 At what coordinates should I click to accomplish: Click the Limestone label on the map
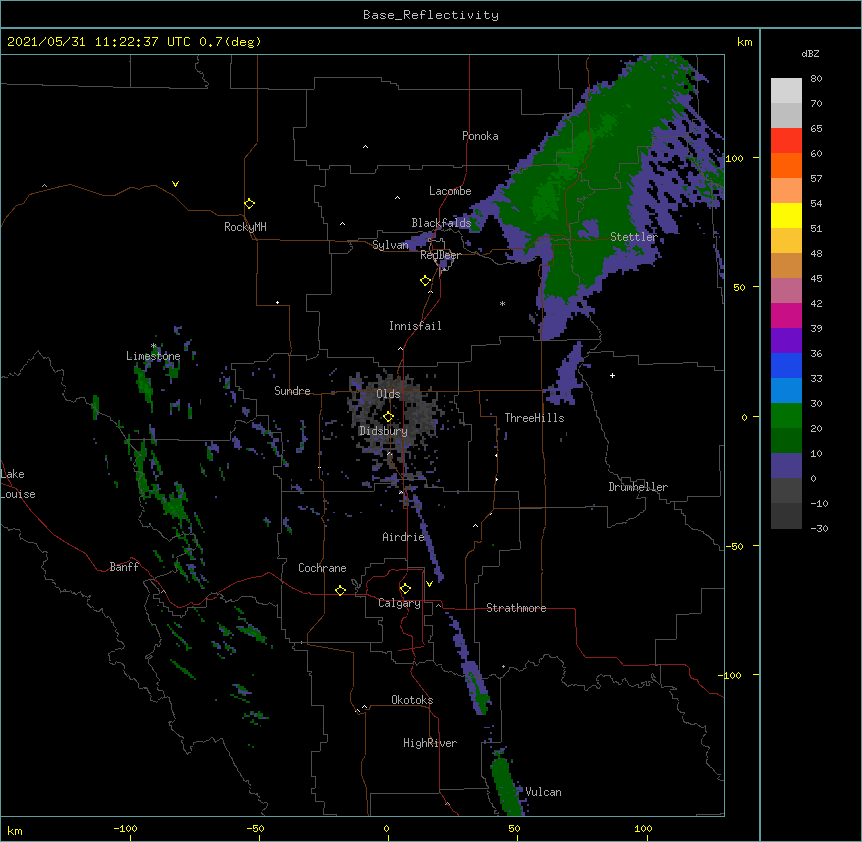(153, 356)
